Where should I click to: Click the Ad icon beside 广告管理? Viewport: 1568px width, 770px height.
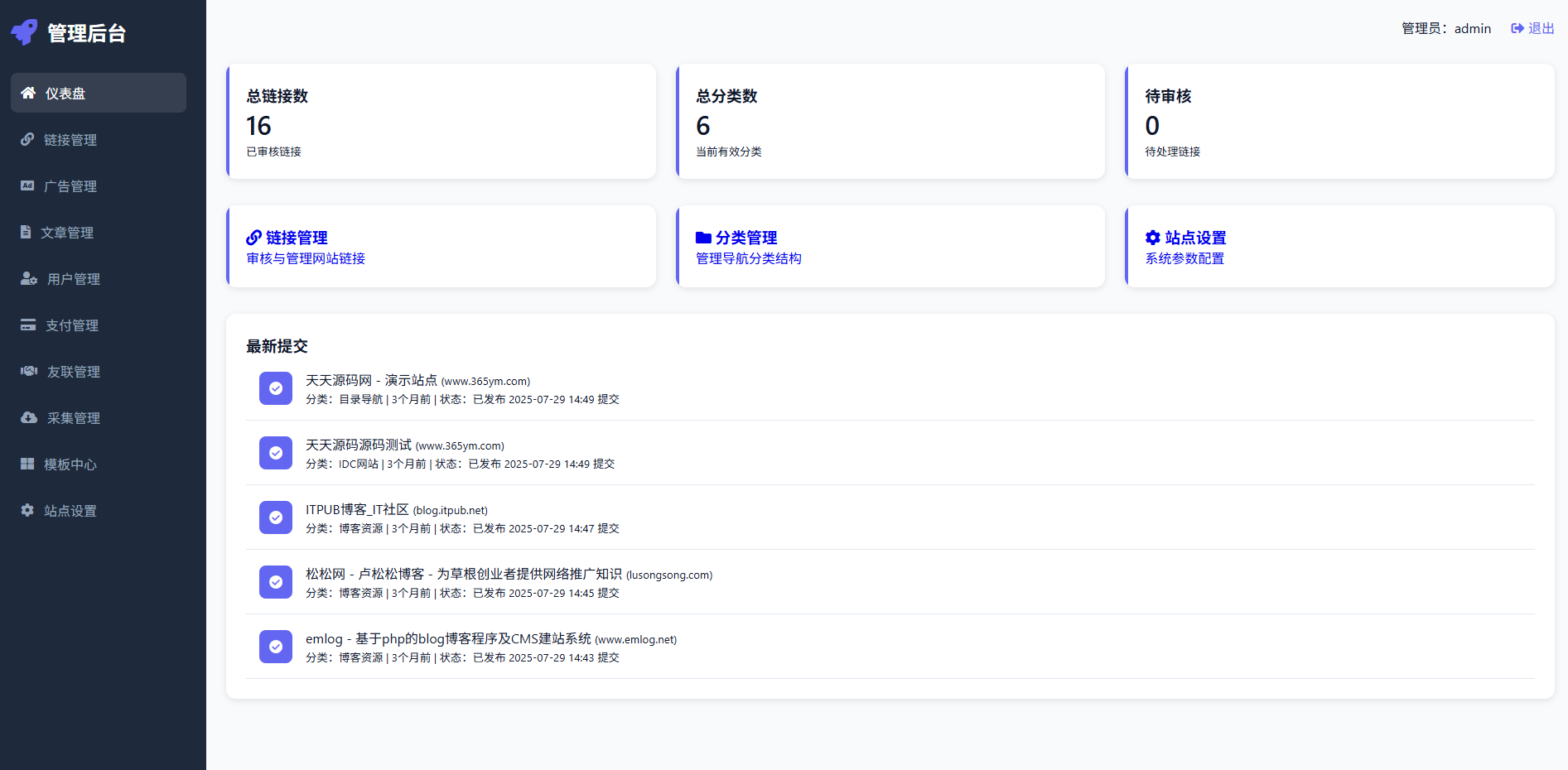[x=27, y=185]
